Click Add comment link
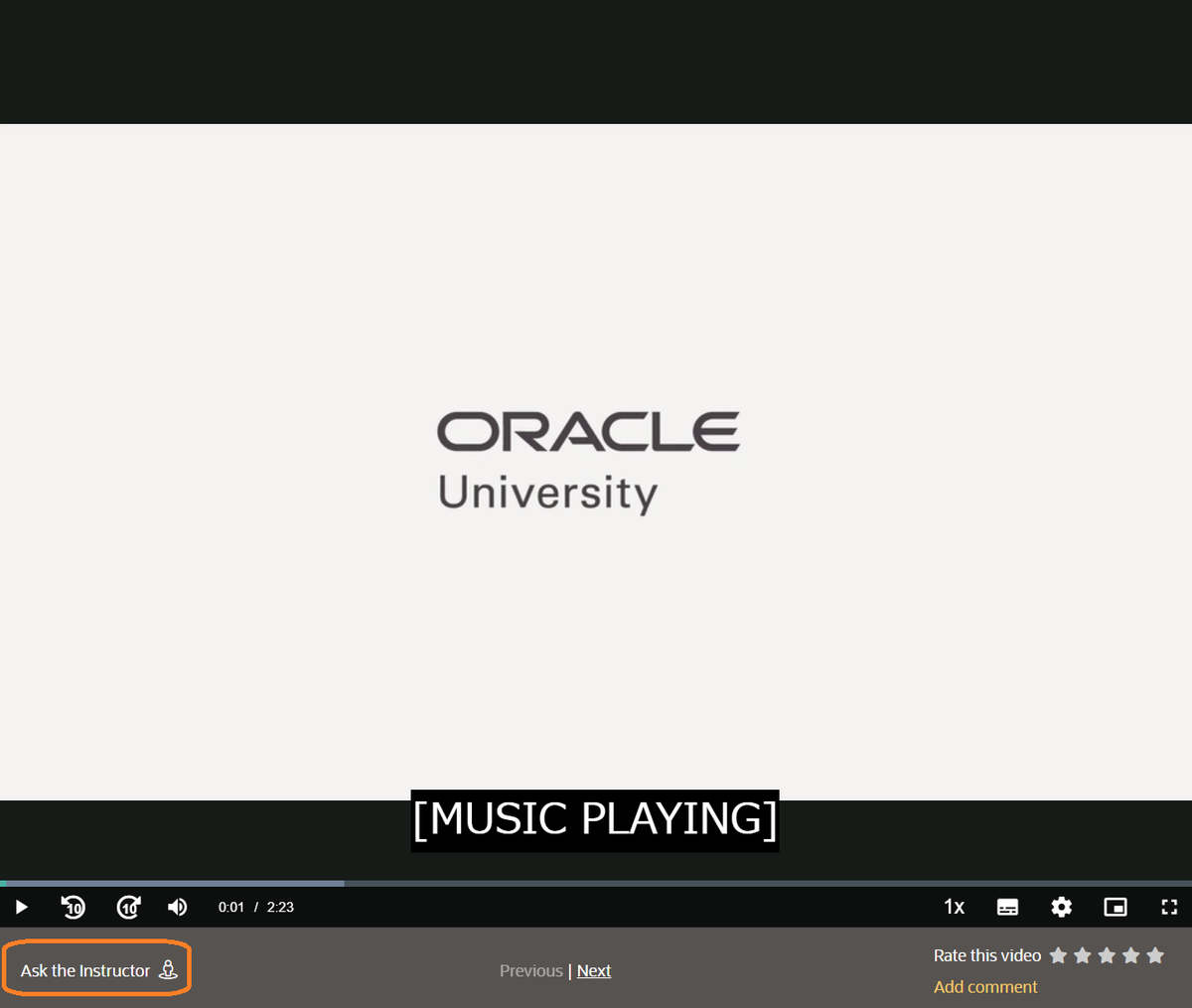The width and height of the screenshot is (1192, 1008). [985, 986]
